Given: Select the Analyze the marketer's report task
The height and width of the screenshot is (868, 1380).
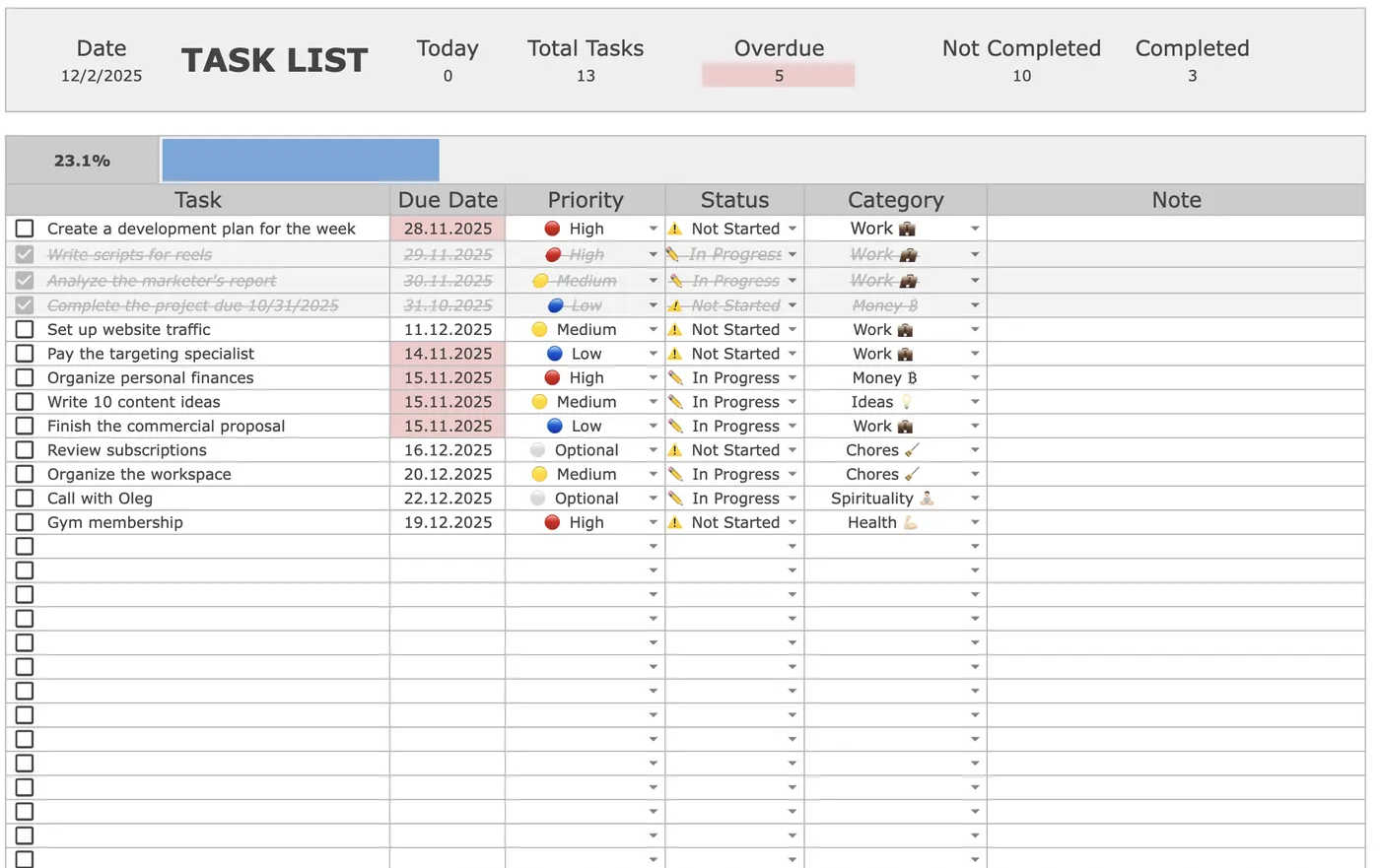Looking at the screenshot, I should click(x=162, y=281).
